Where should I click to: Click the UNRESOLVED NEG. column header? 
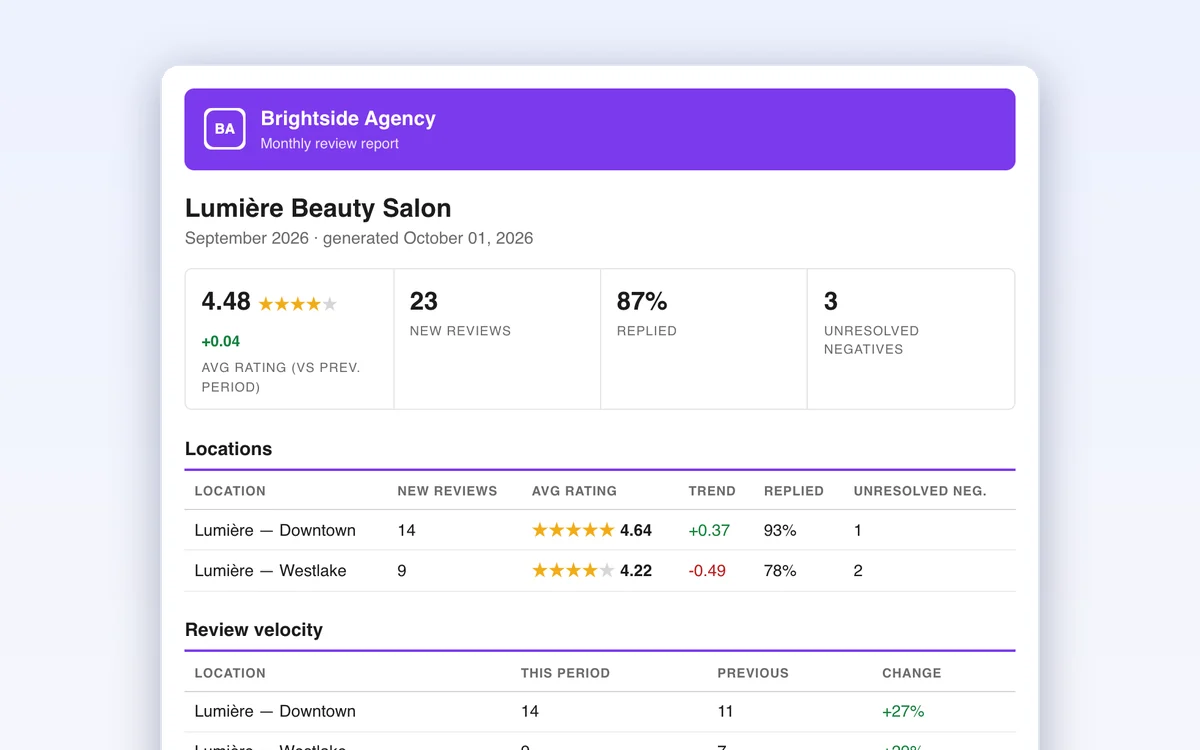pyautogui.click(x=920, y=491)
